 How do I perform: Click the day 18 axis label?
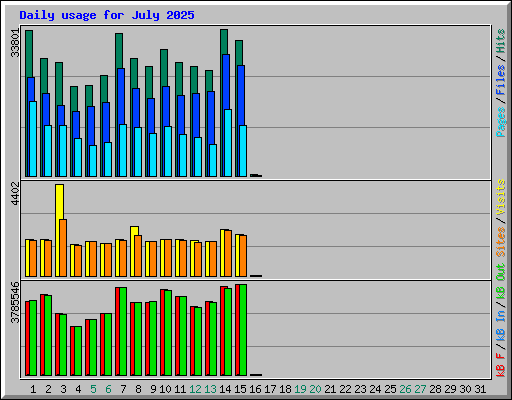[285, 389]
